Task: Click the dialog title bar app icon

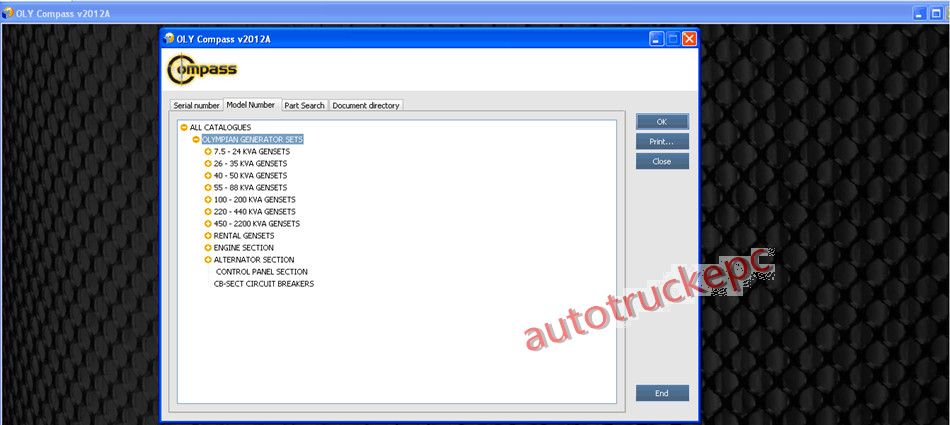Action: pos(169,39)
